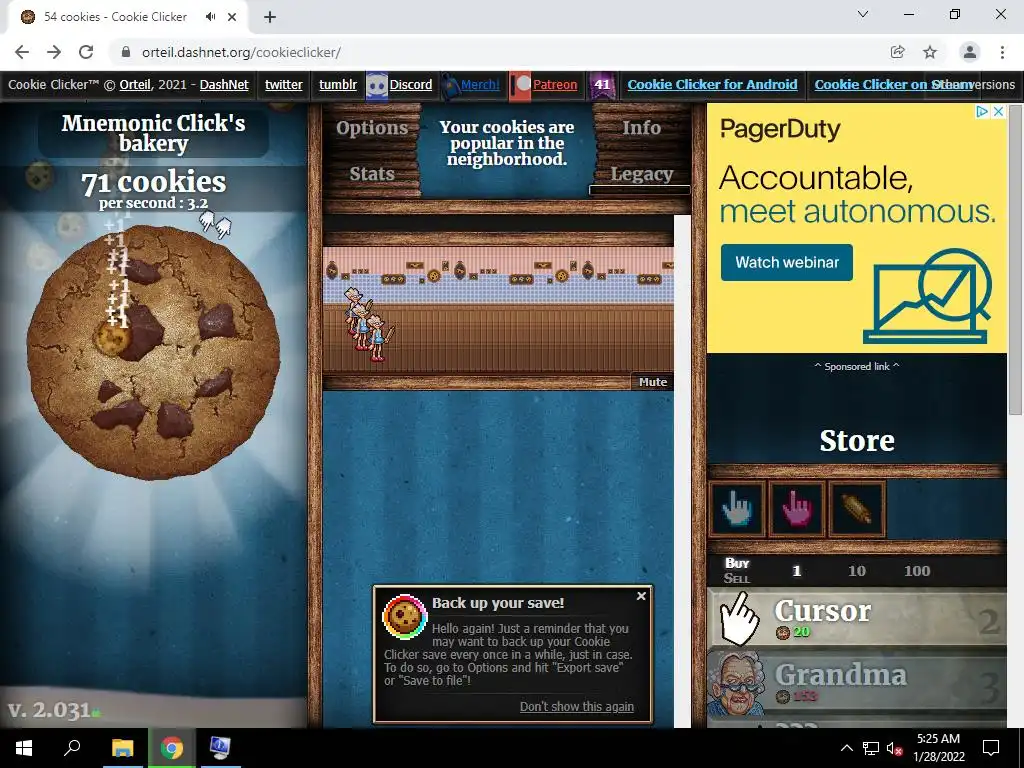Image resolution: width=1024 pixels, height=768 pixels.
Task: Open a new browser tab
Action: pyautogui.click(x=270, y=17)
